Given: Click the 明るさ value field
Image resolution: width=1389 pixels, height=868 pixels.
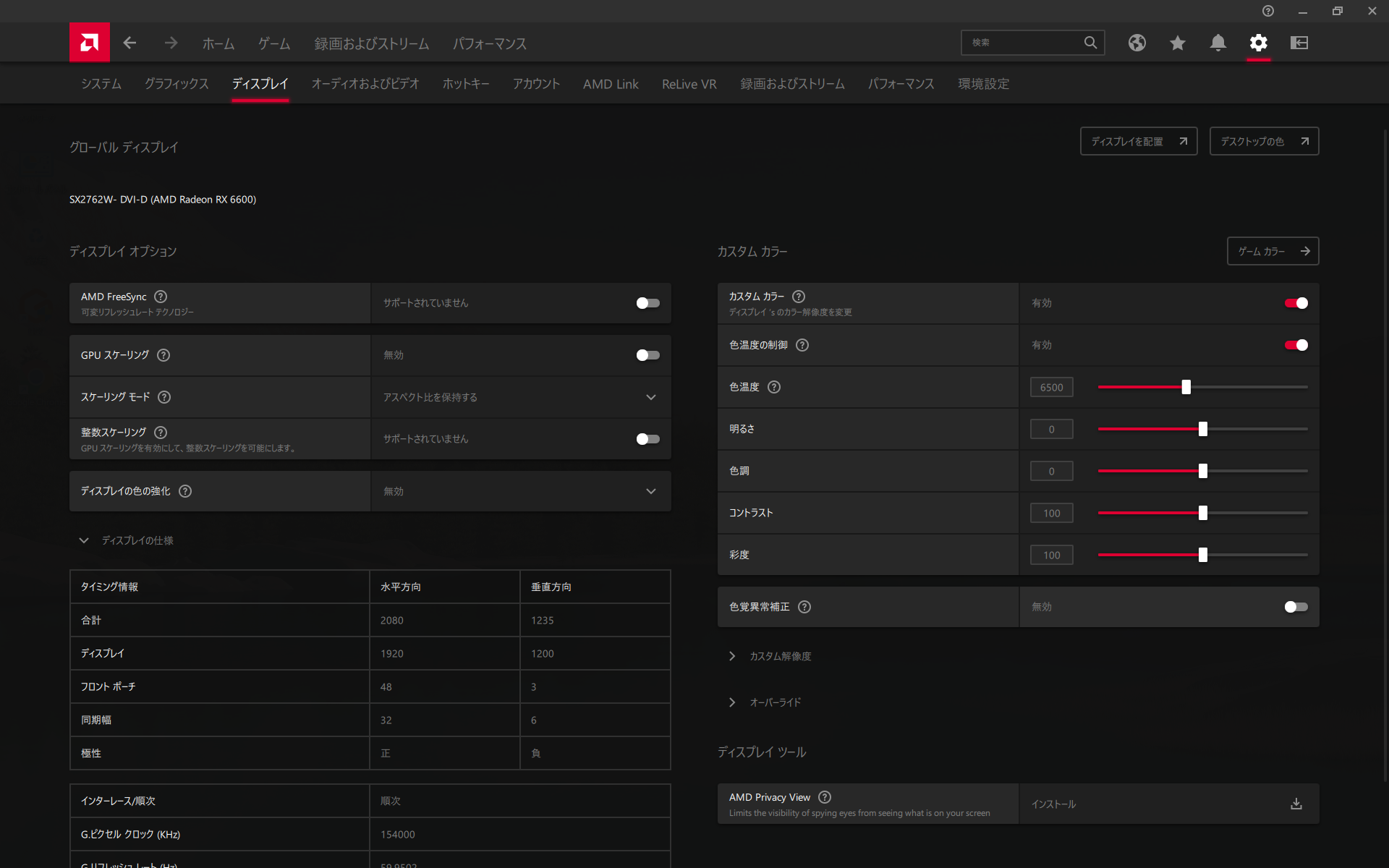Looking at the screenshot, I should [x=1051, y=429].
